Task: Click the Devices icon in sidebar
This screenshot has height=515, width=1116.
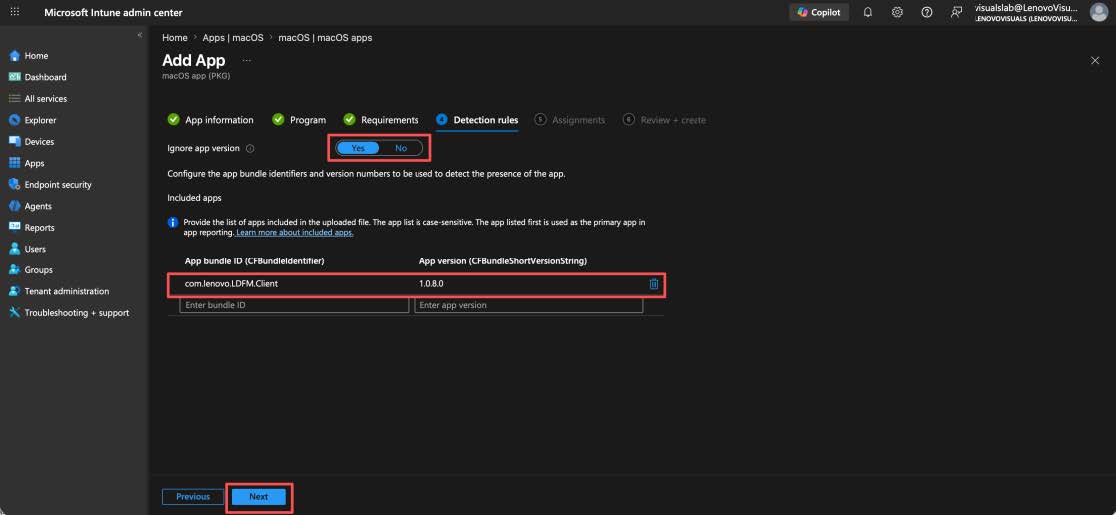Action: (14, 142)
